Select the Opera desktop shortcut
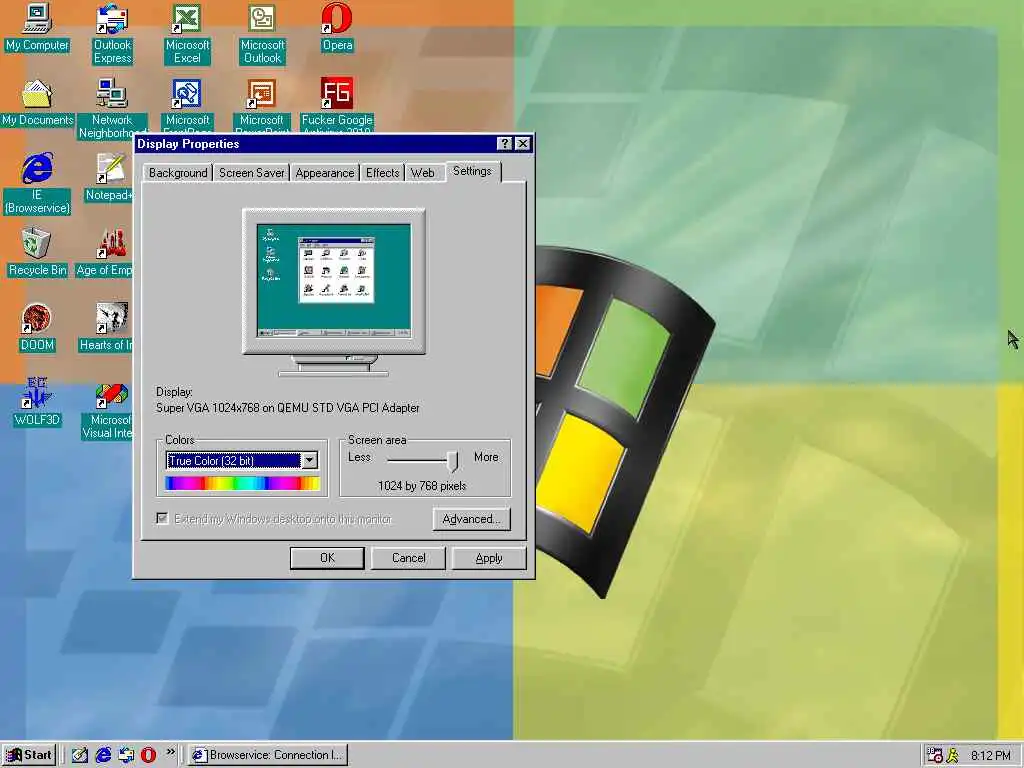1024x768 pixels. tap(337, 27)
